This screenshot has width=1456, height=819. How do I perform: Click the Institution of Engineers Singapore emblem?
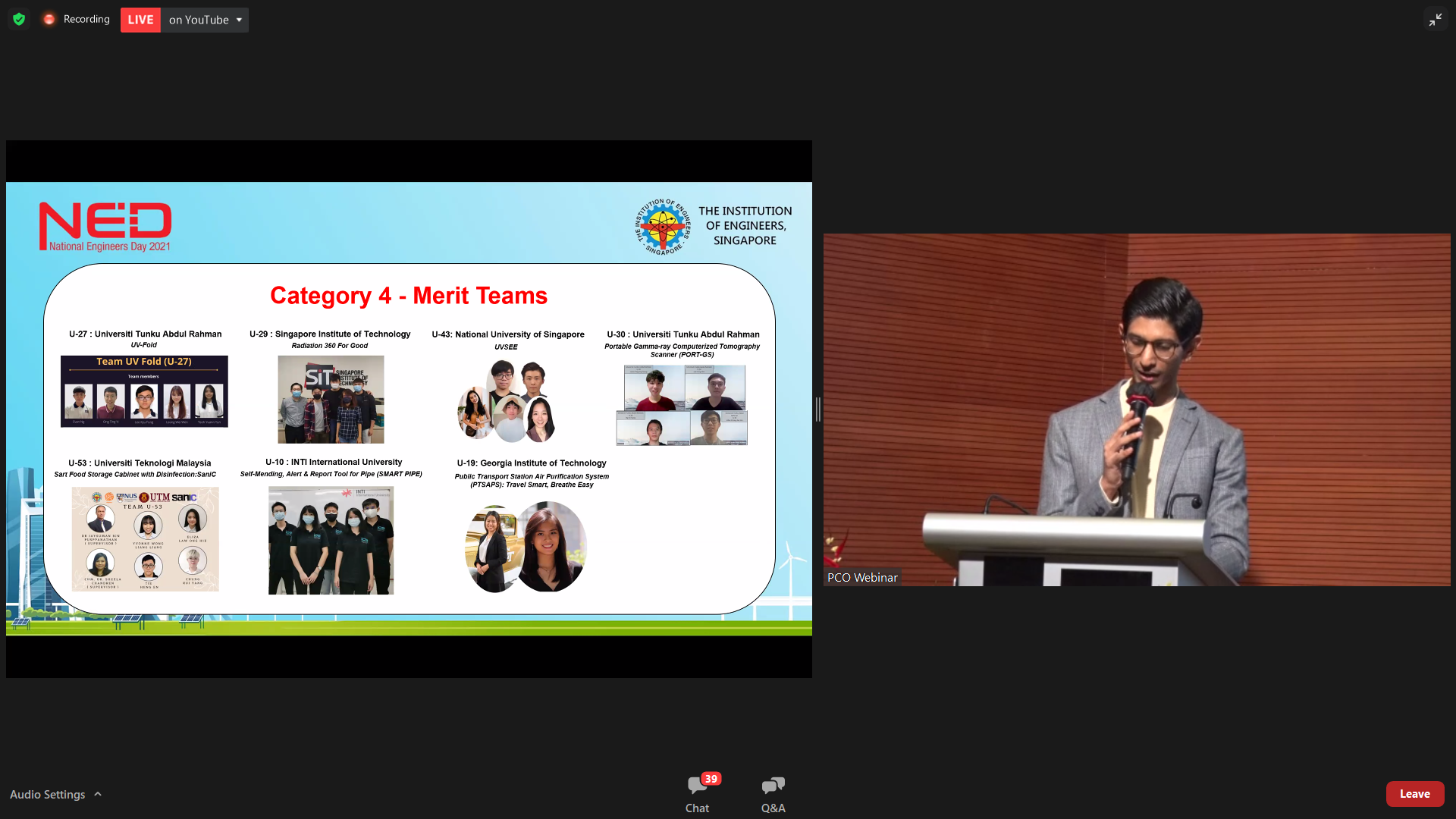(x=664, y=226)
